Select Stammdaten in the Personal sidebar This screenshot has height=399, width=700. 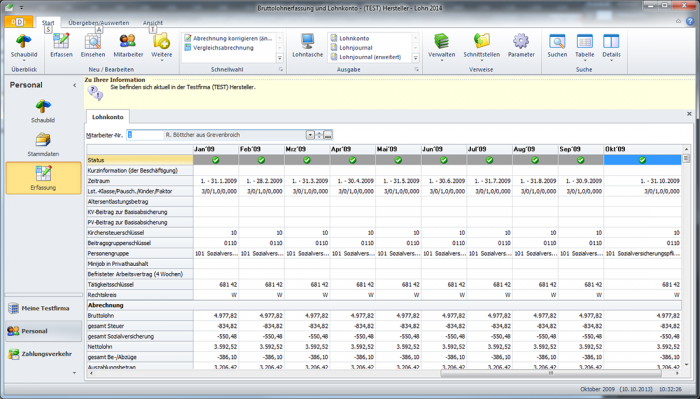coord(43,145)
